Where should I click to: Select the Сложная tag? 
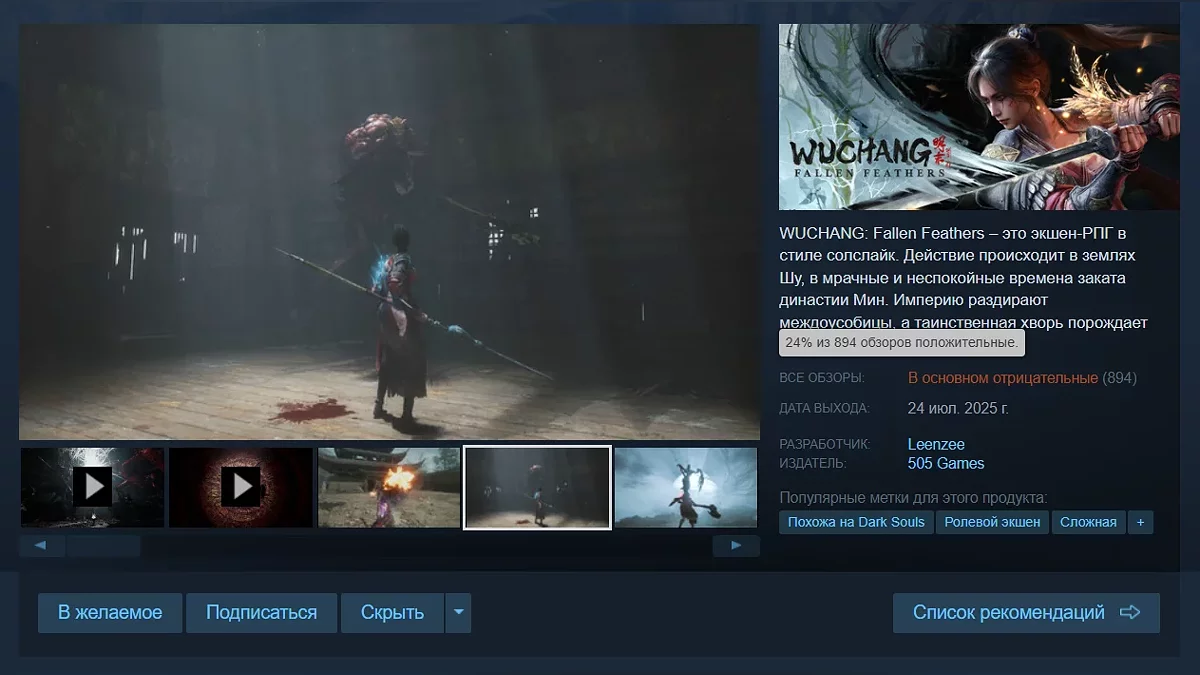click(1088, 522)
